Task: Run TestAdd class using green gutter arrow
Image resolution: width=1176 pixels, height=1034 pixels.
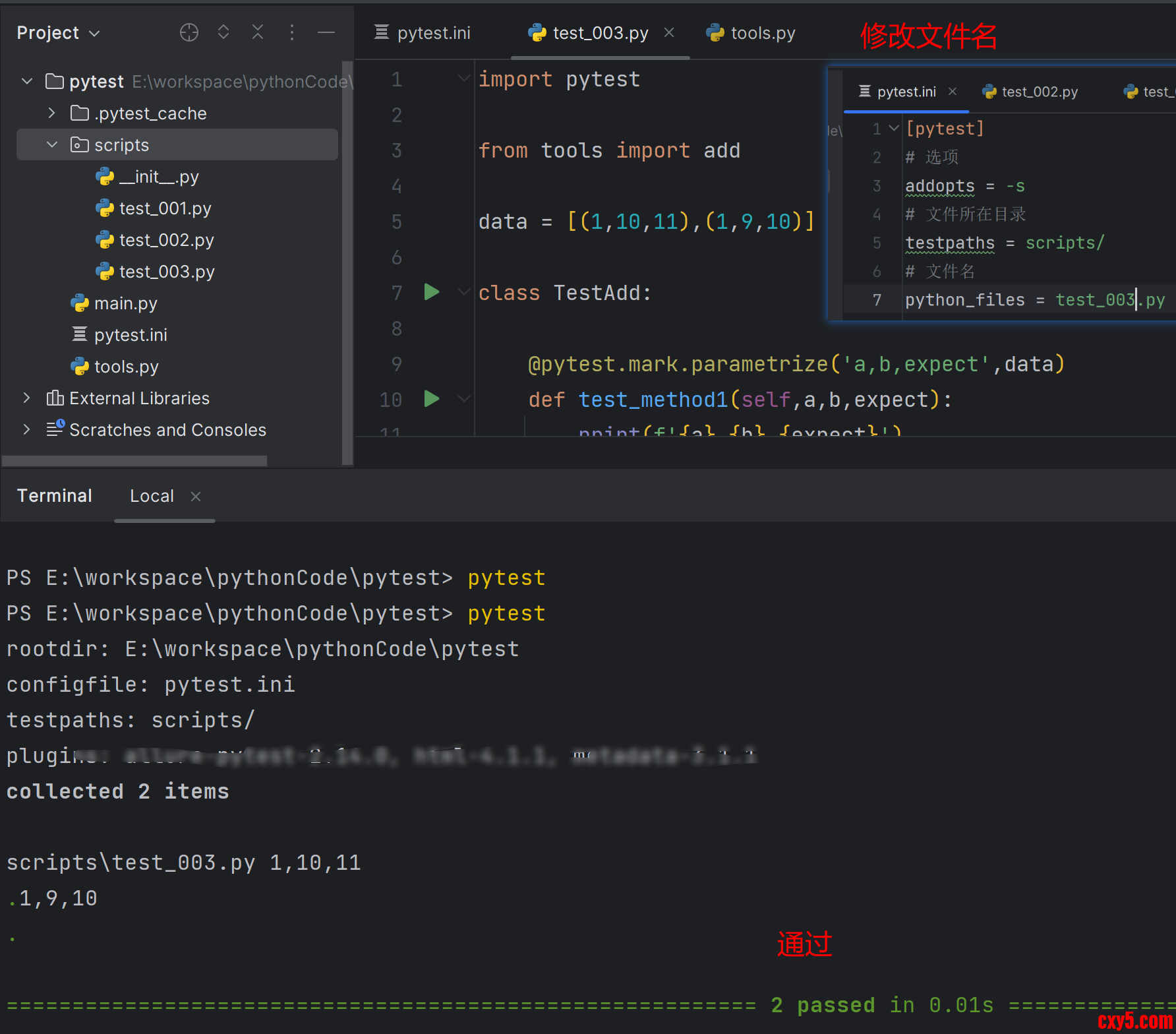Action: coord(432,292)
